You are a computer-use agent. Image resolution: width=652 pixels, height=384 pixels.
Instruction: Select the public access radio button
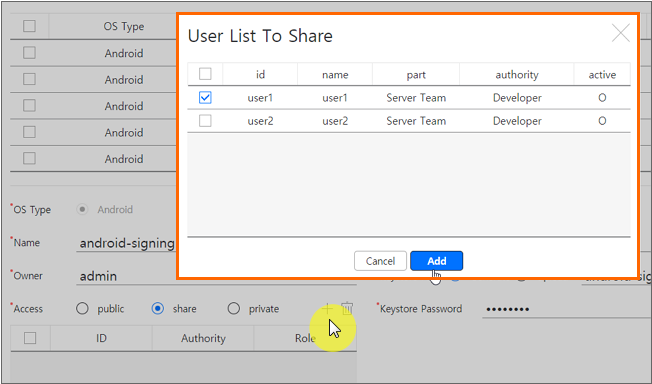(82, 309)
